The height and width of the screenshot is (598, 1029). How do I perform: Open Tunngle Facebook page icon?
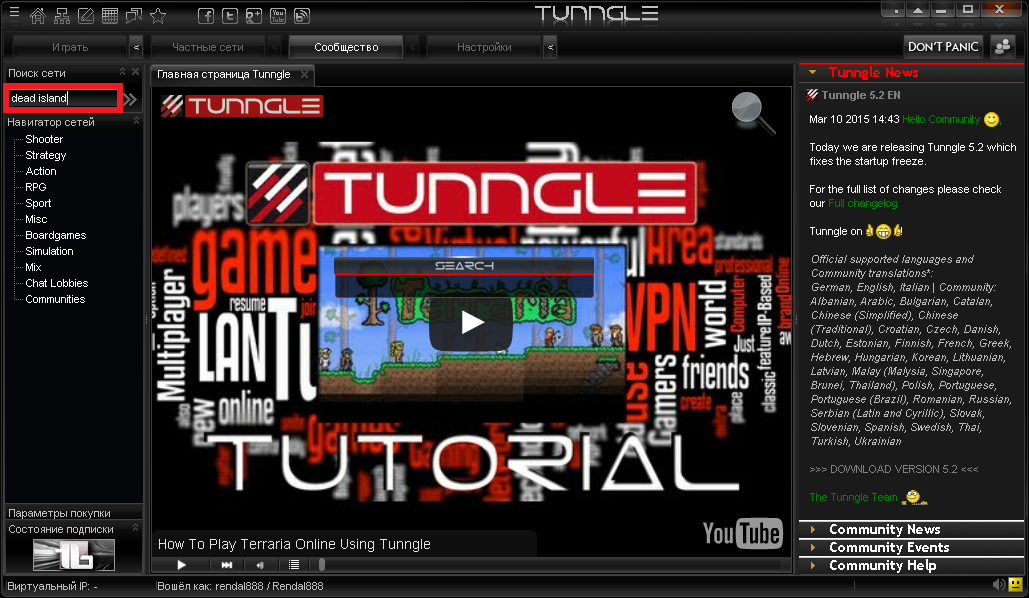point(205,16)
